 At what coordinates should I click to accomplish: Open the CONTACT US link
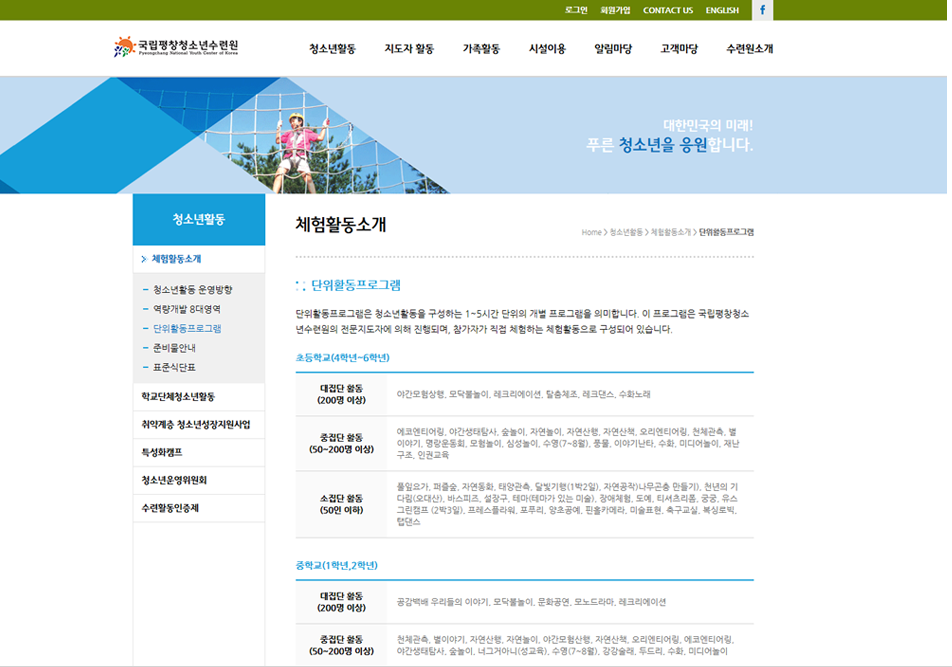coord(667,10)
